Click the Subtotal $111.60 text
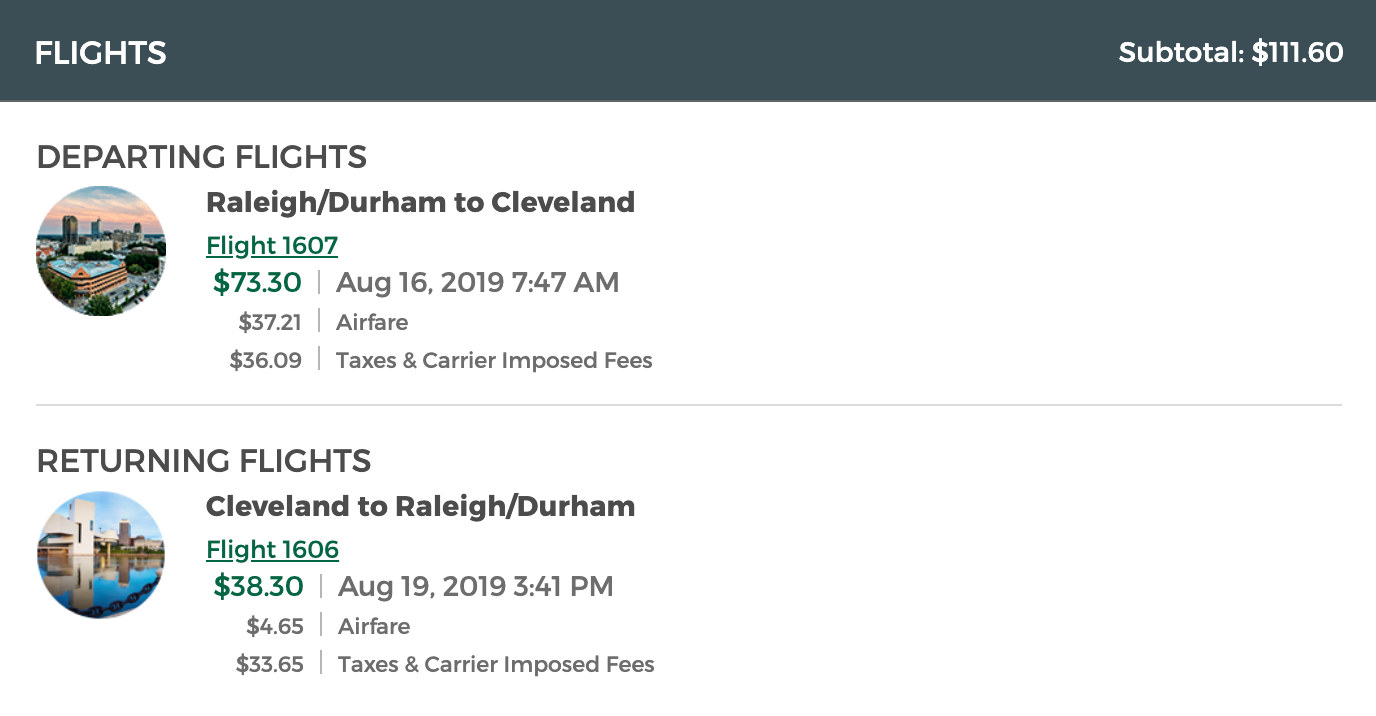 pyautogui.click(x=1230, y=52)
